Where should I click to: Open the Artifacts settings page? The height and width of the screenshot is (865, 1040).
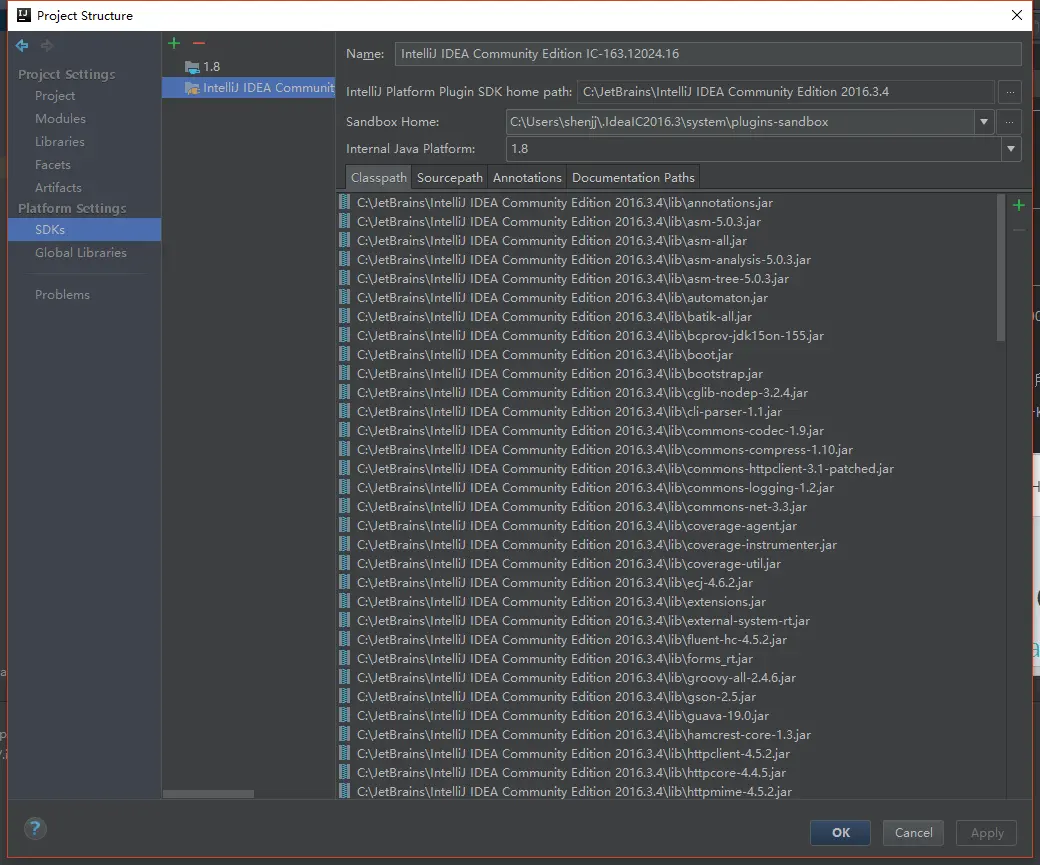tap(84, 188)
